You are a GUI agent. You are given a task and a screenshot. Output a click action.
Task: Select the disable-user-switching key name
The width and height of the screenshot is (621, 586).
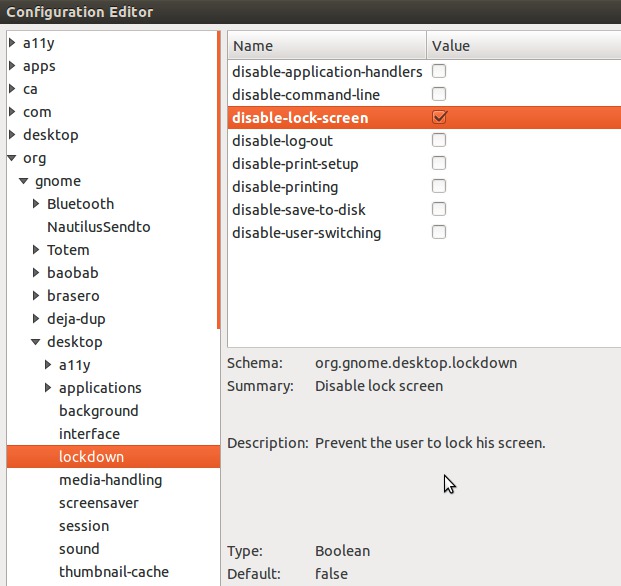pos(307,233)
